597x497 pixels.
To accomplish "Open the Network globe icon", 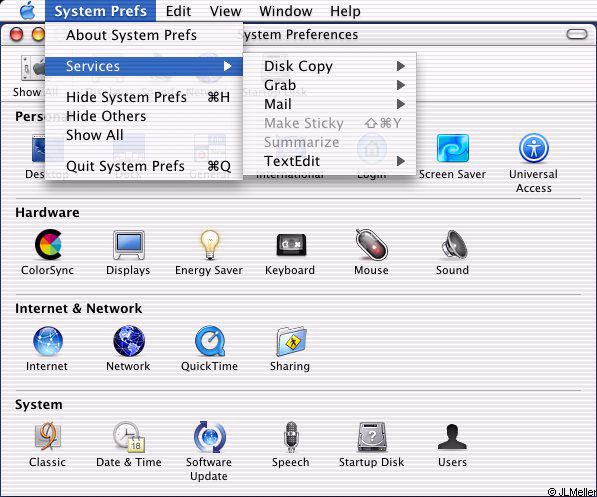I will point(129,340).
